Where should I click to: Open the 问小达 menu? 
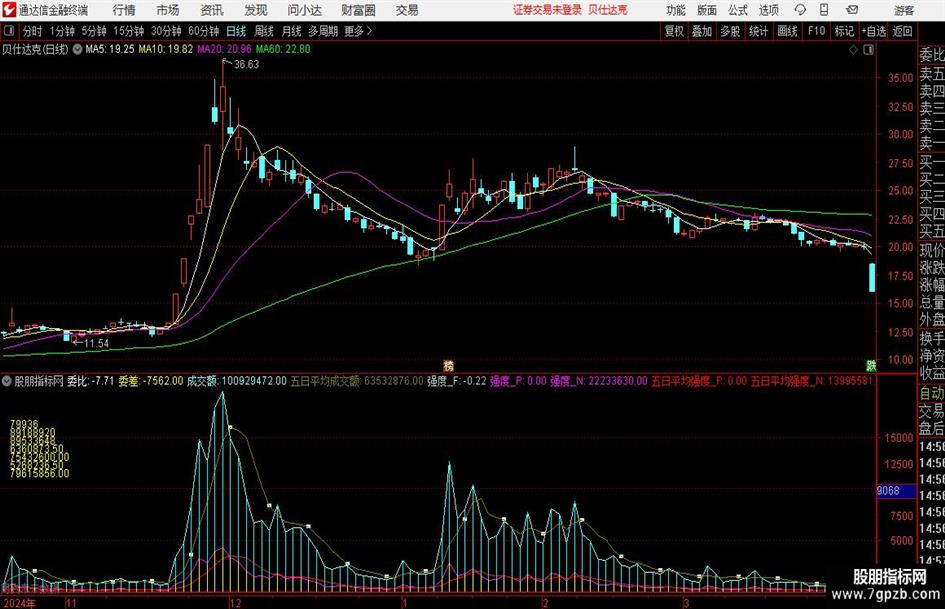(304, 10)
